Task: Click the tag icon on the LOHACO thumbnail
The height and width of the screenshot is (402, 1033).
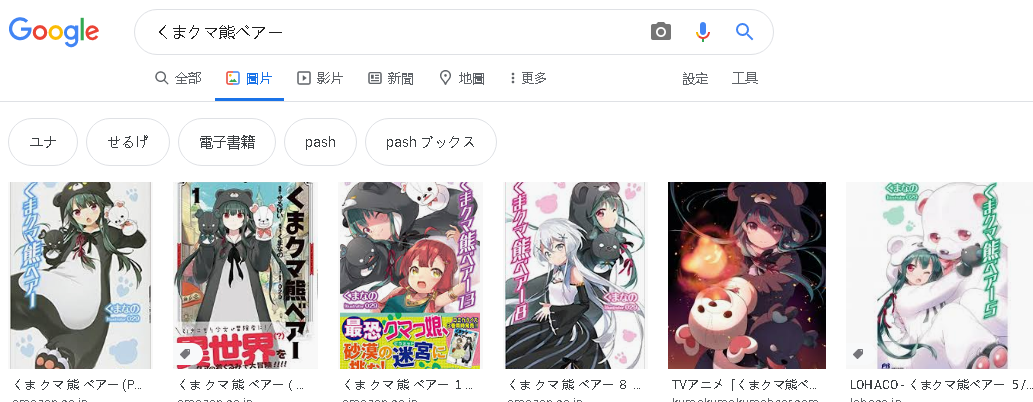Action: point(858,354)
